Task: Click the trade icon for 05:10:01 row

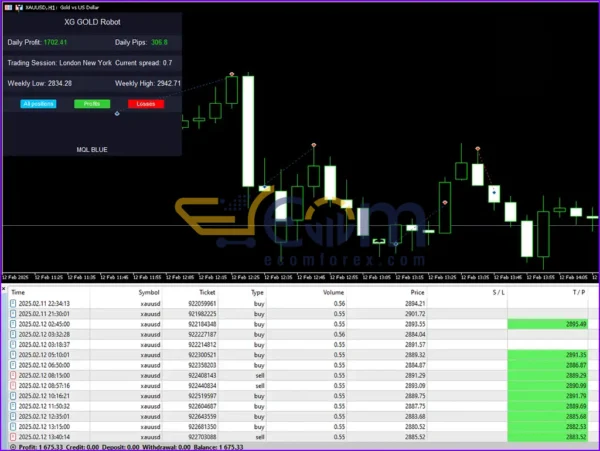Action: pyautogui.click(x=13, y=354)
